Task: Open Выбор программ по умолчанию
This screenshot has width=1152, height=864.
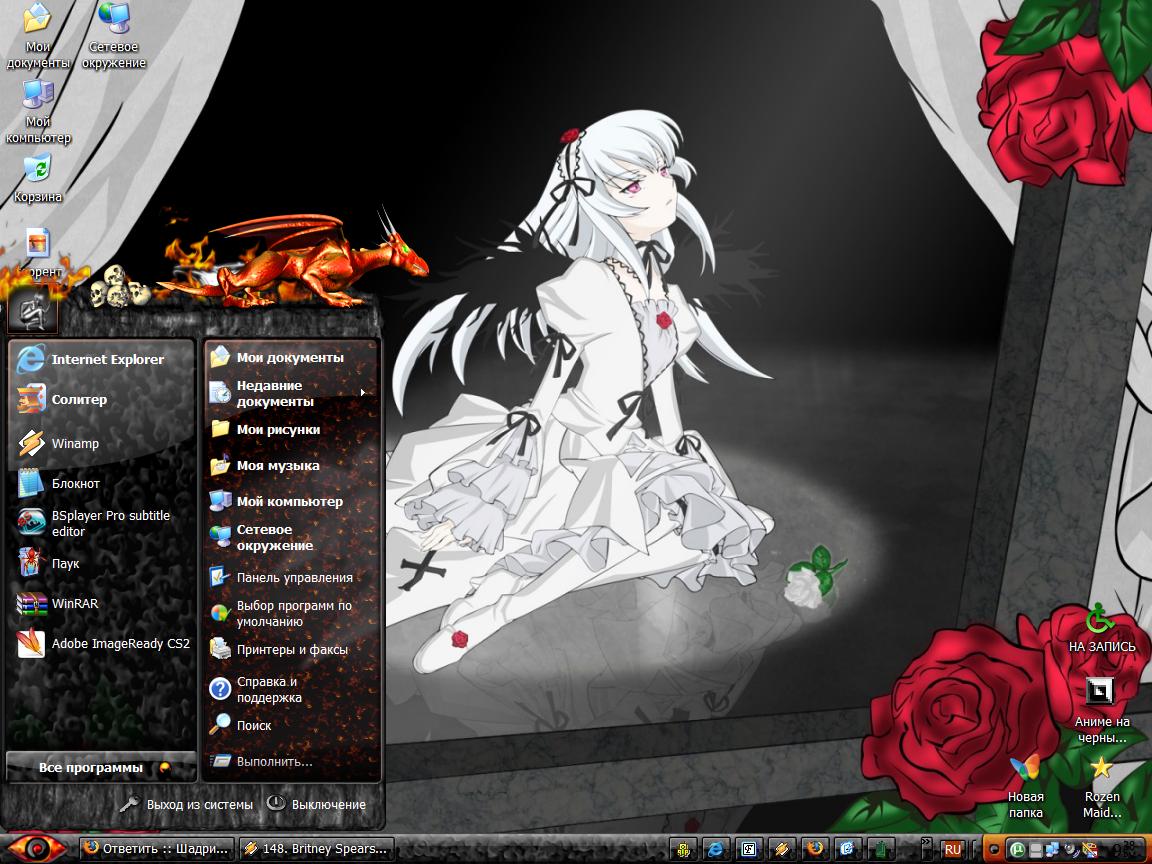Action: coord(292,613)
